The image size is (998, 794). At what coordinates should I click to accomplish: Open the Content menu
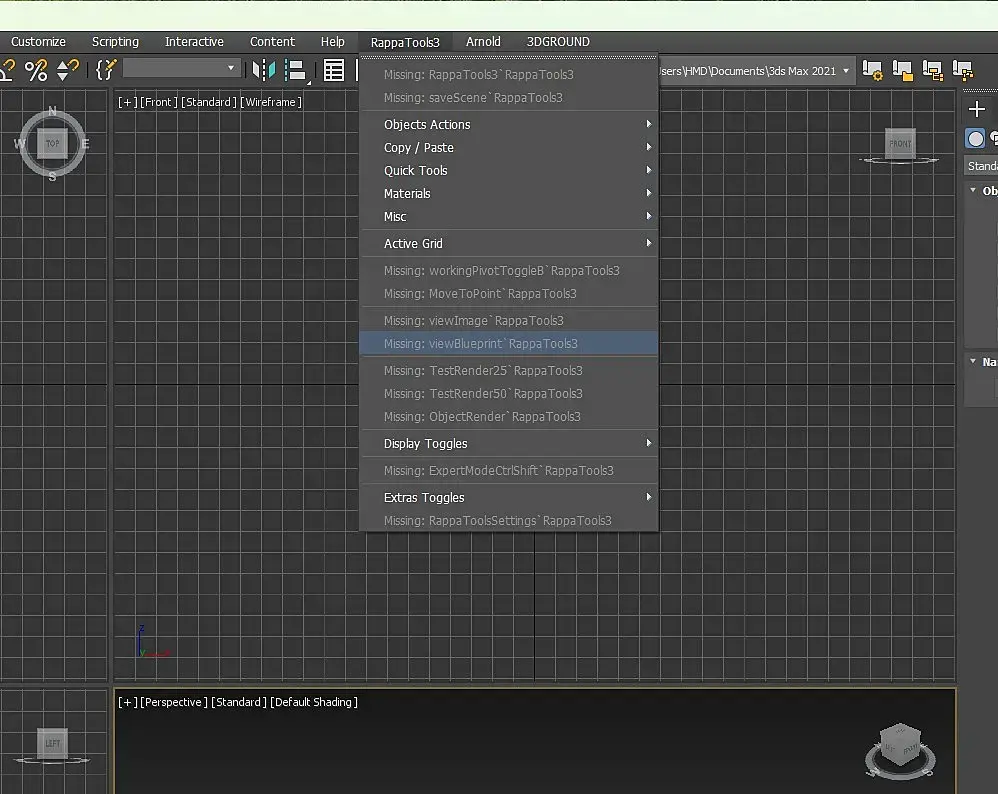[272, 41]
